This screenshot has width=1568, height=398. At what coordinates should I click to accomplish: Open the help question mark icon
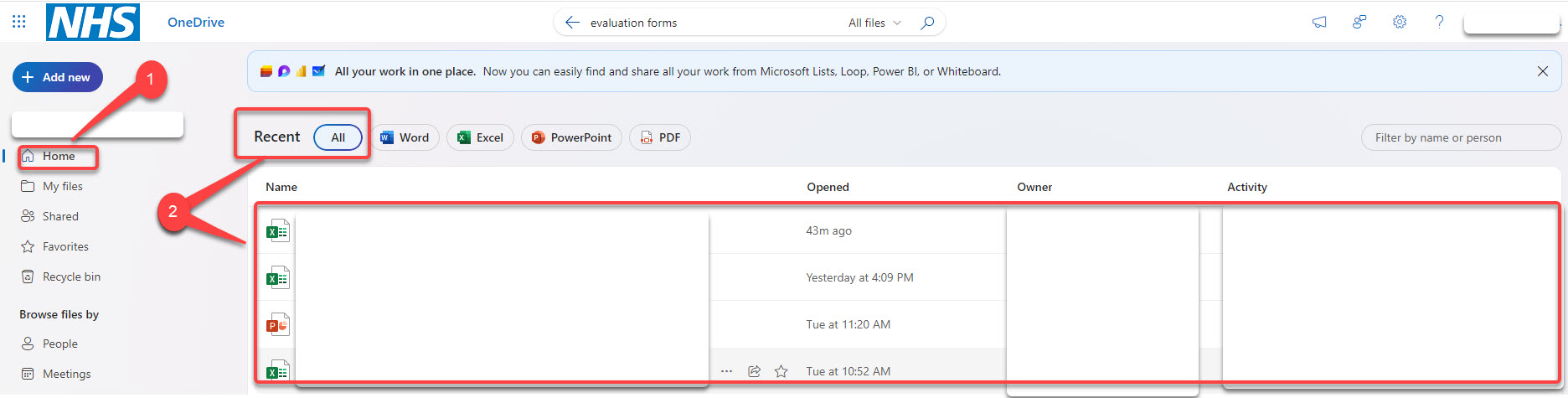(1439, 22)
